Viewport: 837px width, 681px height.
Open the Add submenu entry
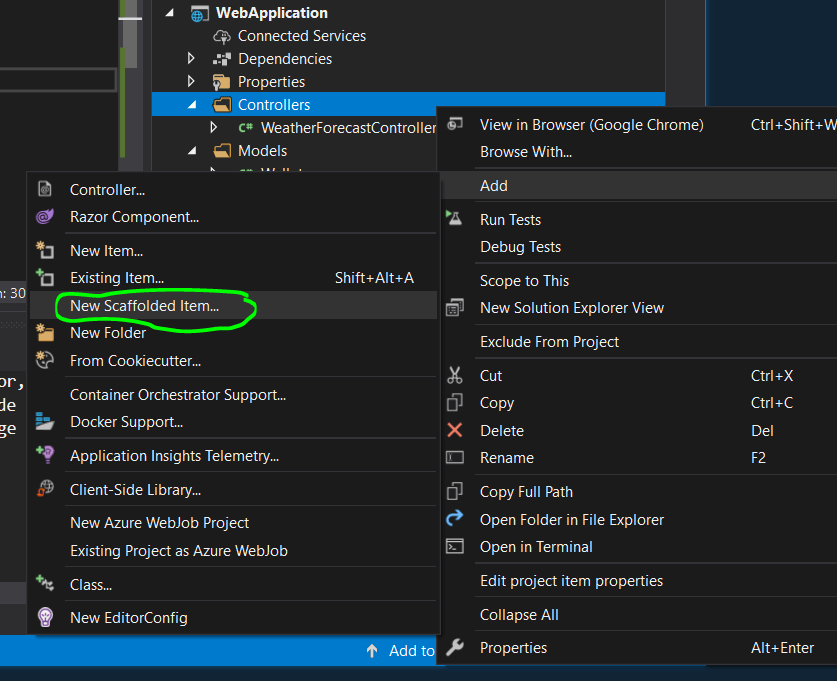point(494,185)
